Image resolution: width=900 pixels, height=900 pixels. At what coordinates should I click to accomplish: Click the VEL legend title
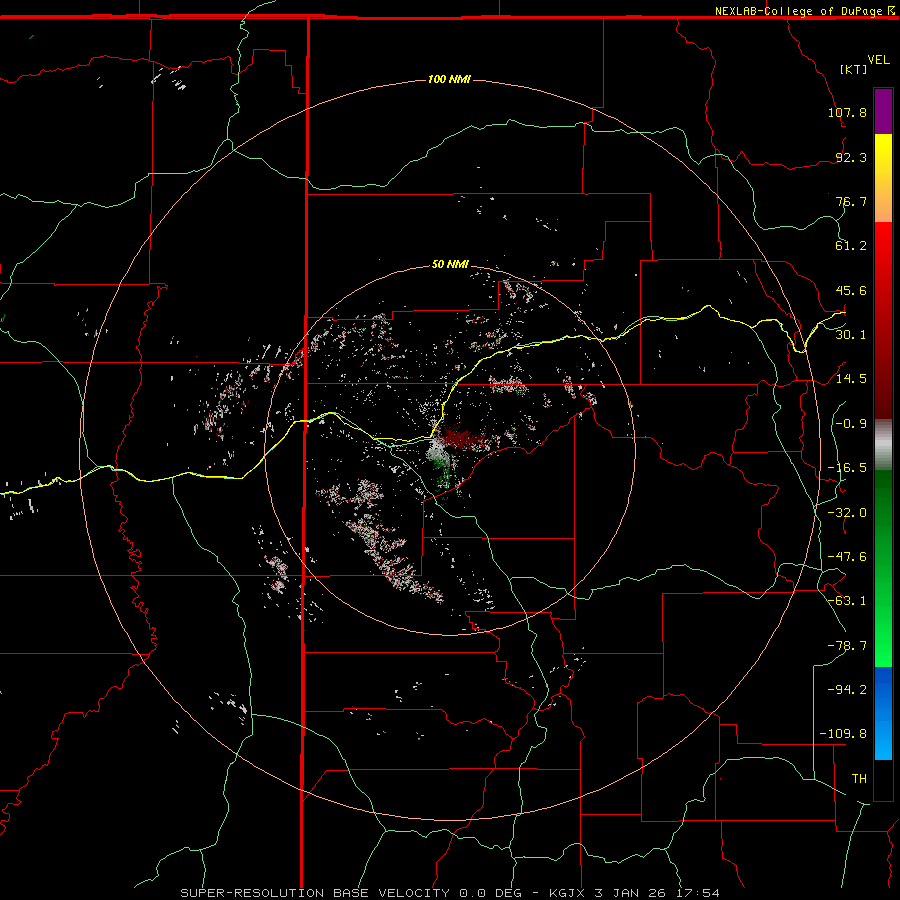click(878, 60)
